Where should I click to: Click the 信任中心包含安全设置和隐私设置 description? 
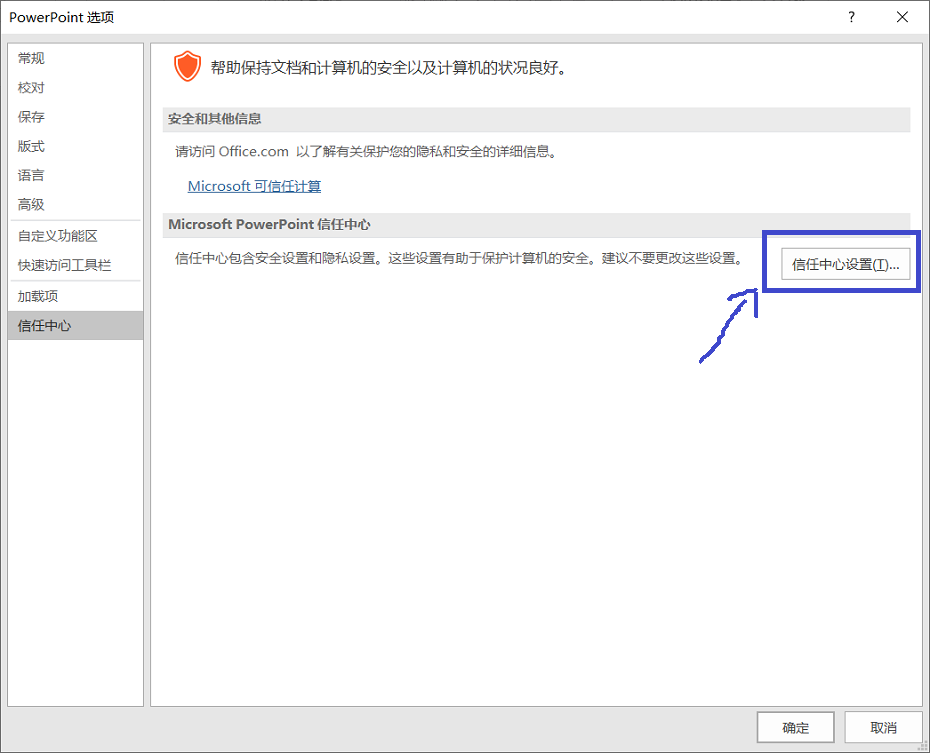tap(459, 259)
